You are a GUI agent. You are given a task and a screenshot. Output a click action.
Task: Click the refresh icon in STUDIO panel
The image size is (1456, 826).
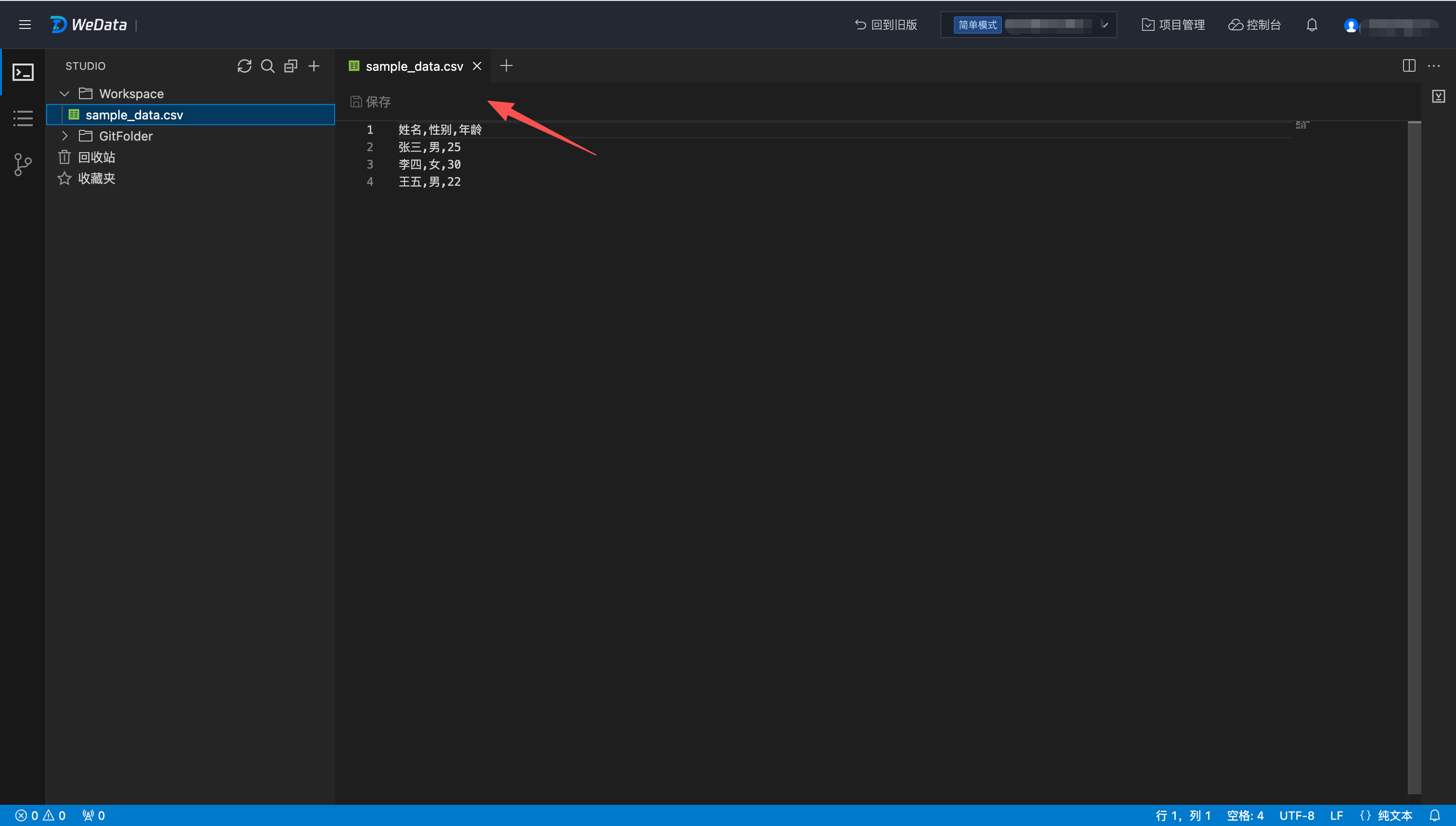[244, 66]
